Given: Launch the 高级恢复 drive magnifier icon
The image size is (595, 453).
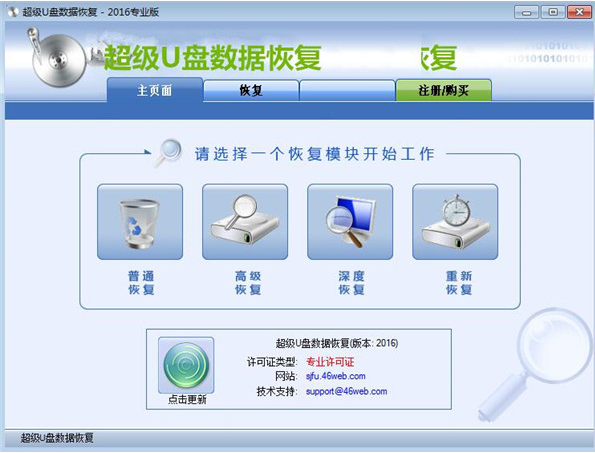Looking at the screenshot, I should [245, 222].
